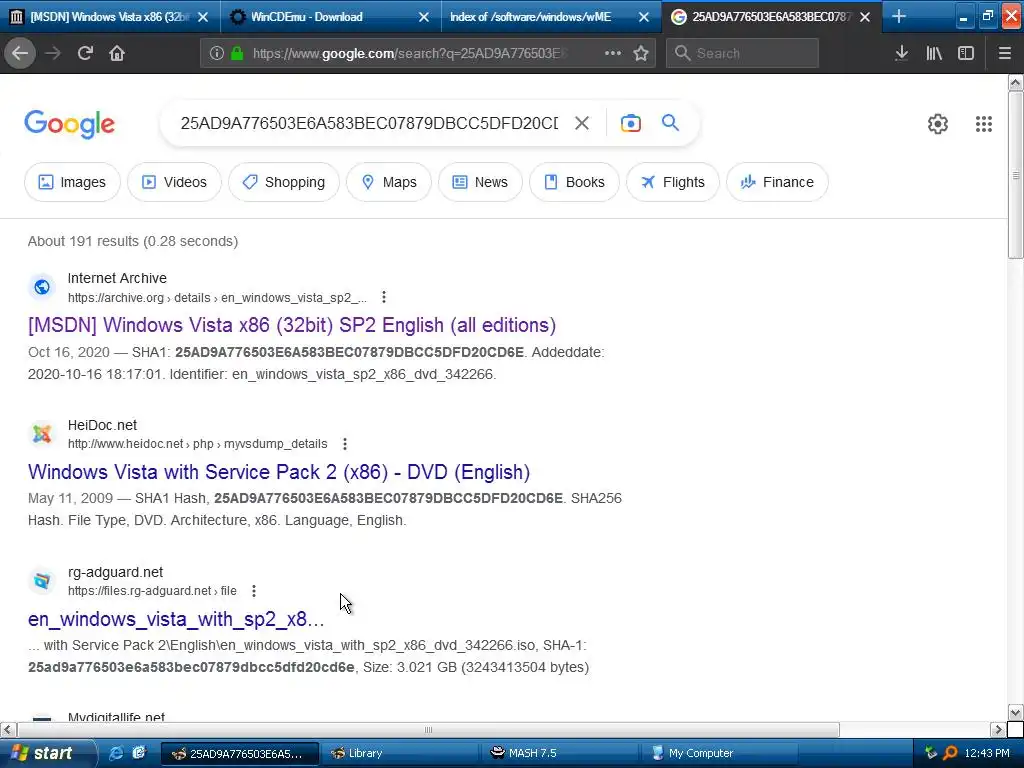Filter results by News
Screen dimensions: 1024x768
tap(481, 182)
